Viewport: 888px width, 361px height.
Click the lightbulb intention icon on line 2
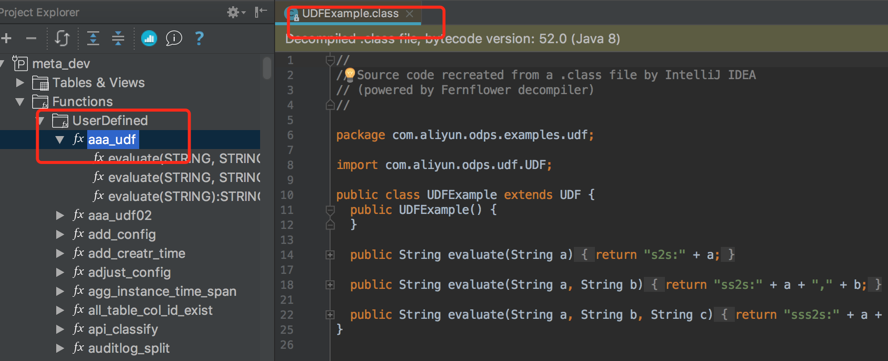click(x=349, y=75)
